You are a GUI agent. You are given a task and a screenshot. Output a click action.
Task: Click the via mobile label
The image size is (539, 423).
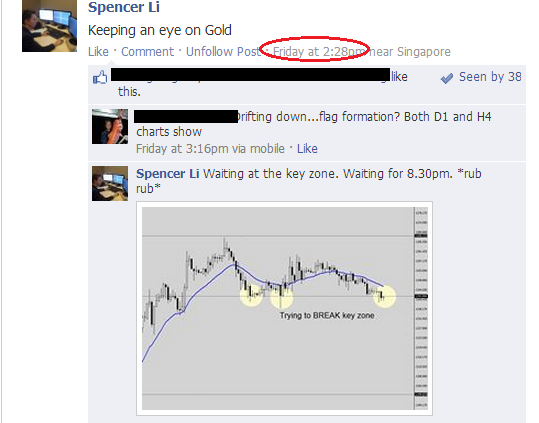(258, 149)
